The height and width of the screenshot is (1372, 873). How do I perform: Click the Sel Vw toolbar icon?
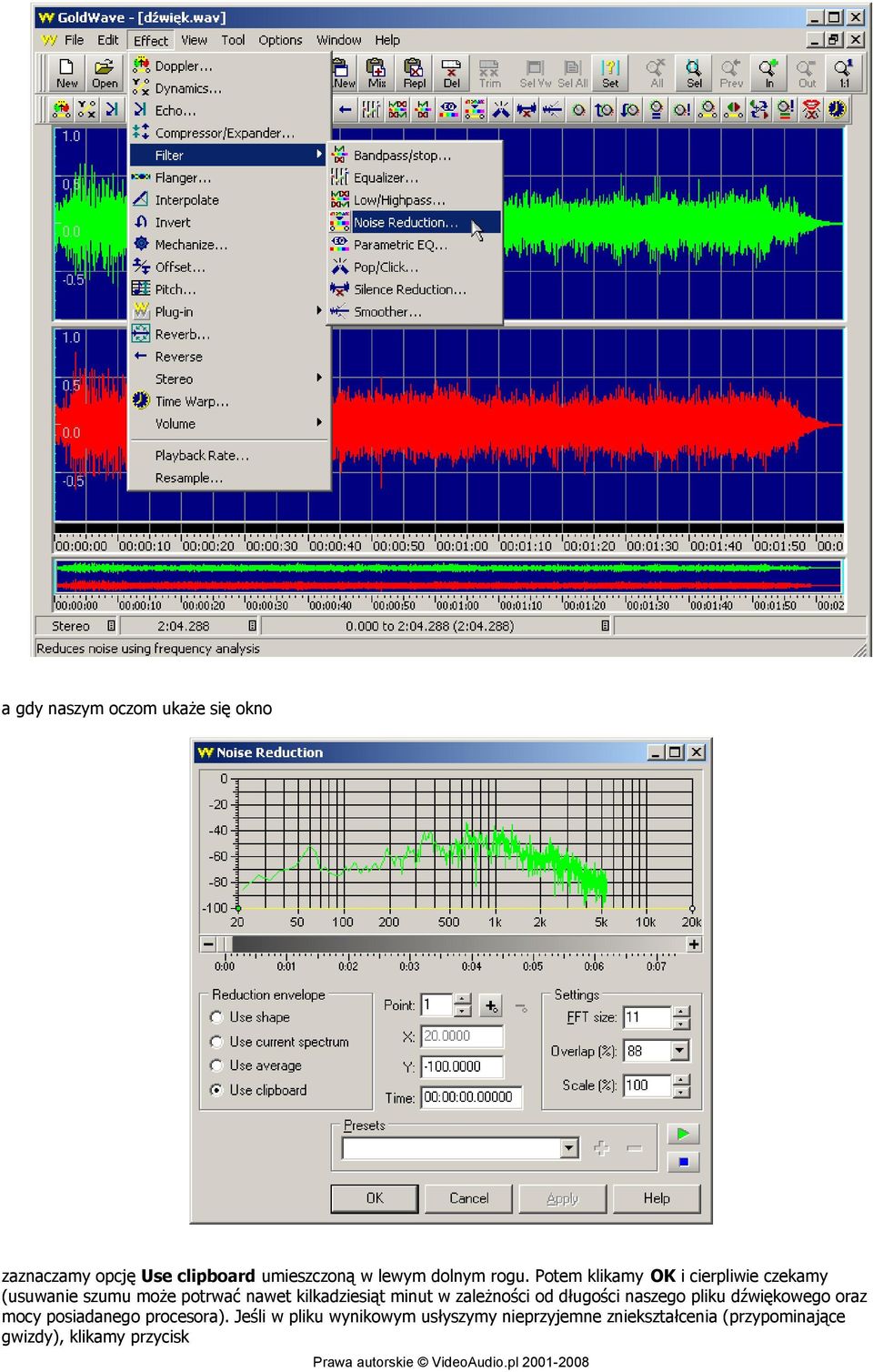coord(536,72)
